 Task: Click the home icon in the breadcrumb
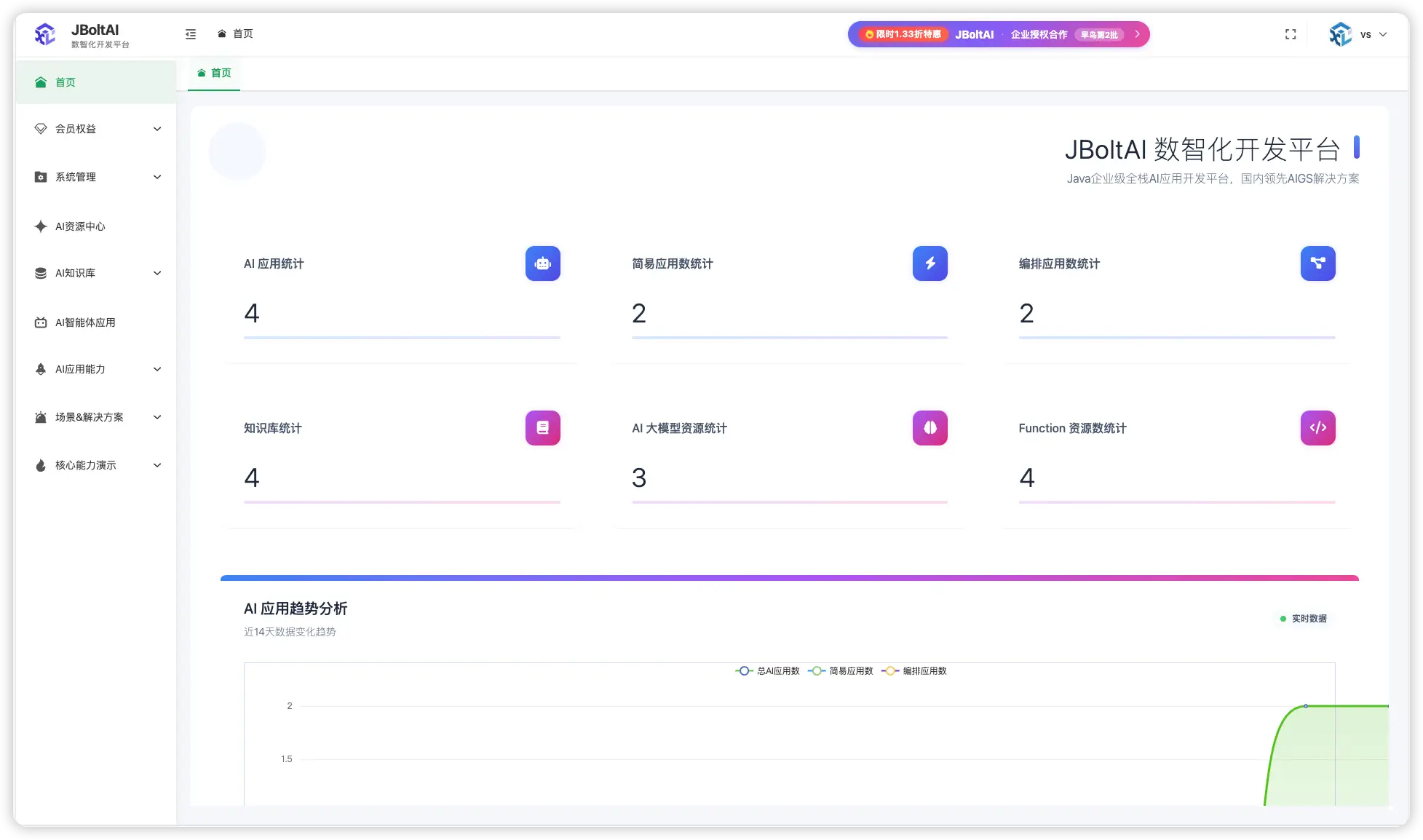[x=222, y=33]
